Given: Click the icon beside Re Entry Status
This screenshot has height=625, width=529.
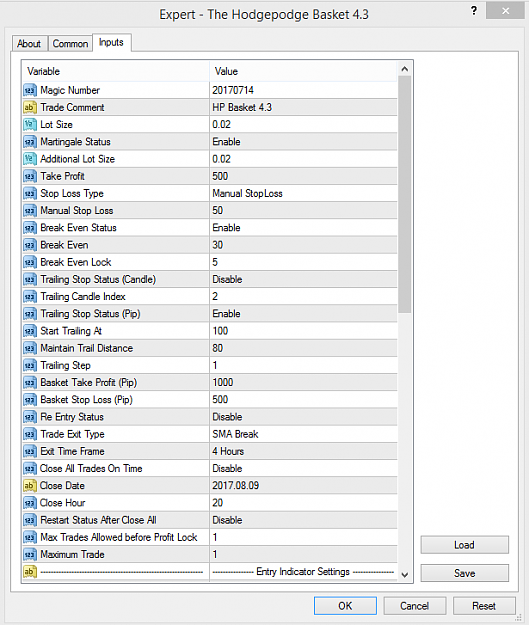Looking at the screenshot, I should pos(30,417).
